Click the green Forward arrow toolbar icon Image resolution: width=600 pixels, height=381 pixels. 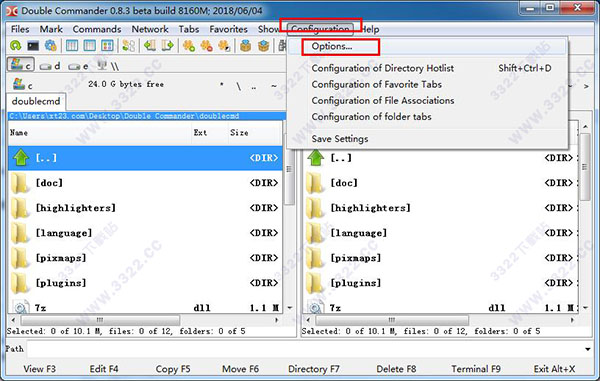click(x=167, y=46)
